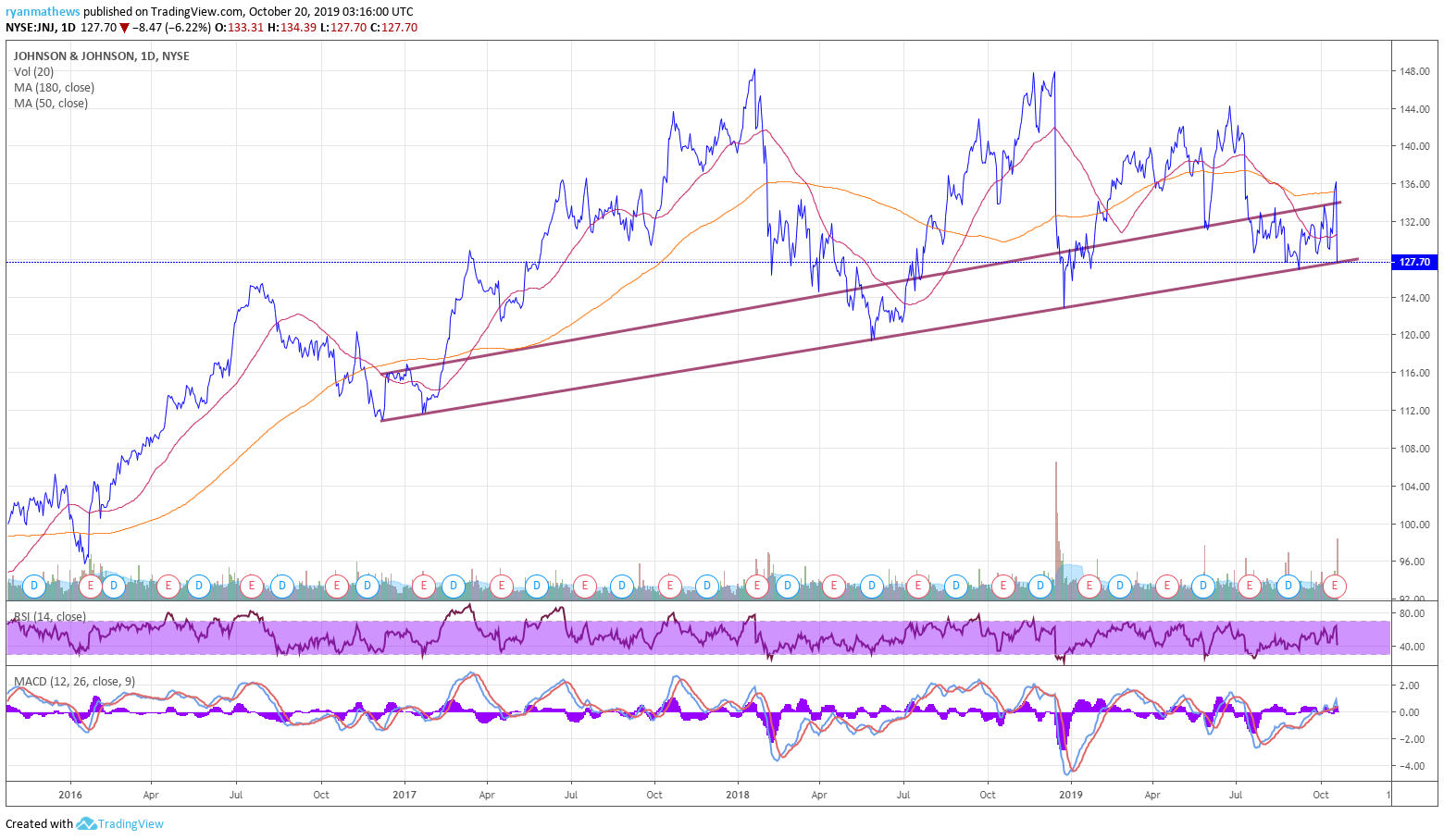Open the ryanmathews author profile link
The image size is (1444, 840).
43,12
